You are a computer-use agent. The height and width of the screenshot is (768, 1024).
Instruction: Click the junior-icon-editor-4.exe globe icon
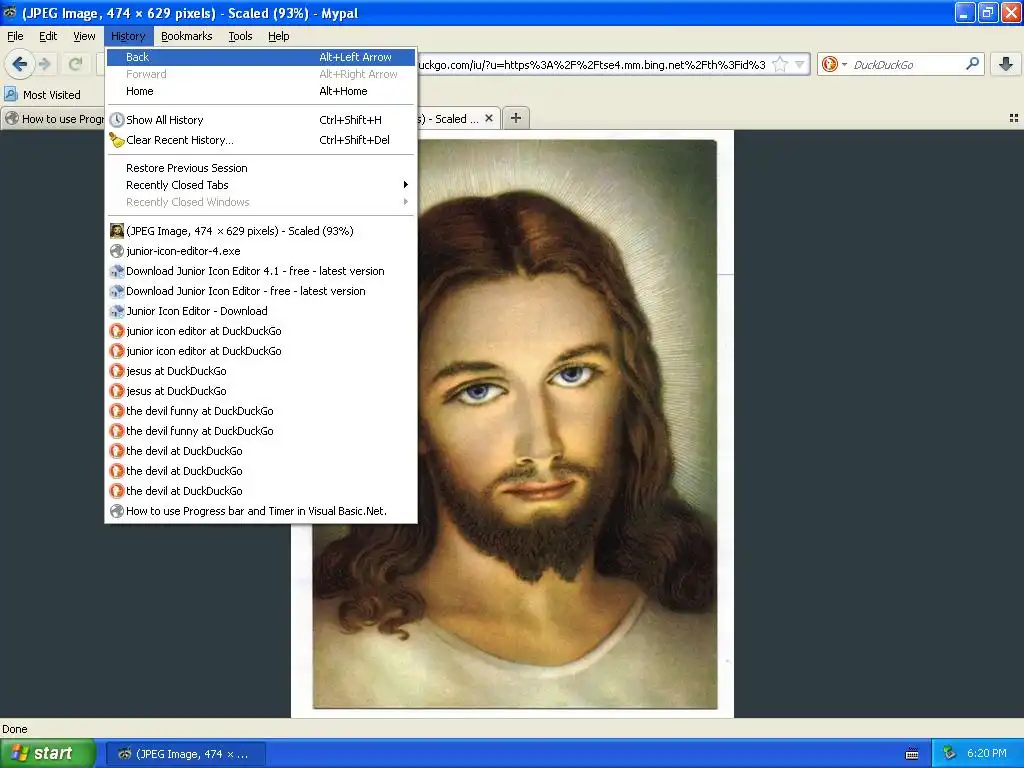pos(117,251)
